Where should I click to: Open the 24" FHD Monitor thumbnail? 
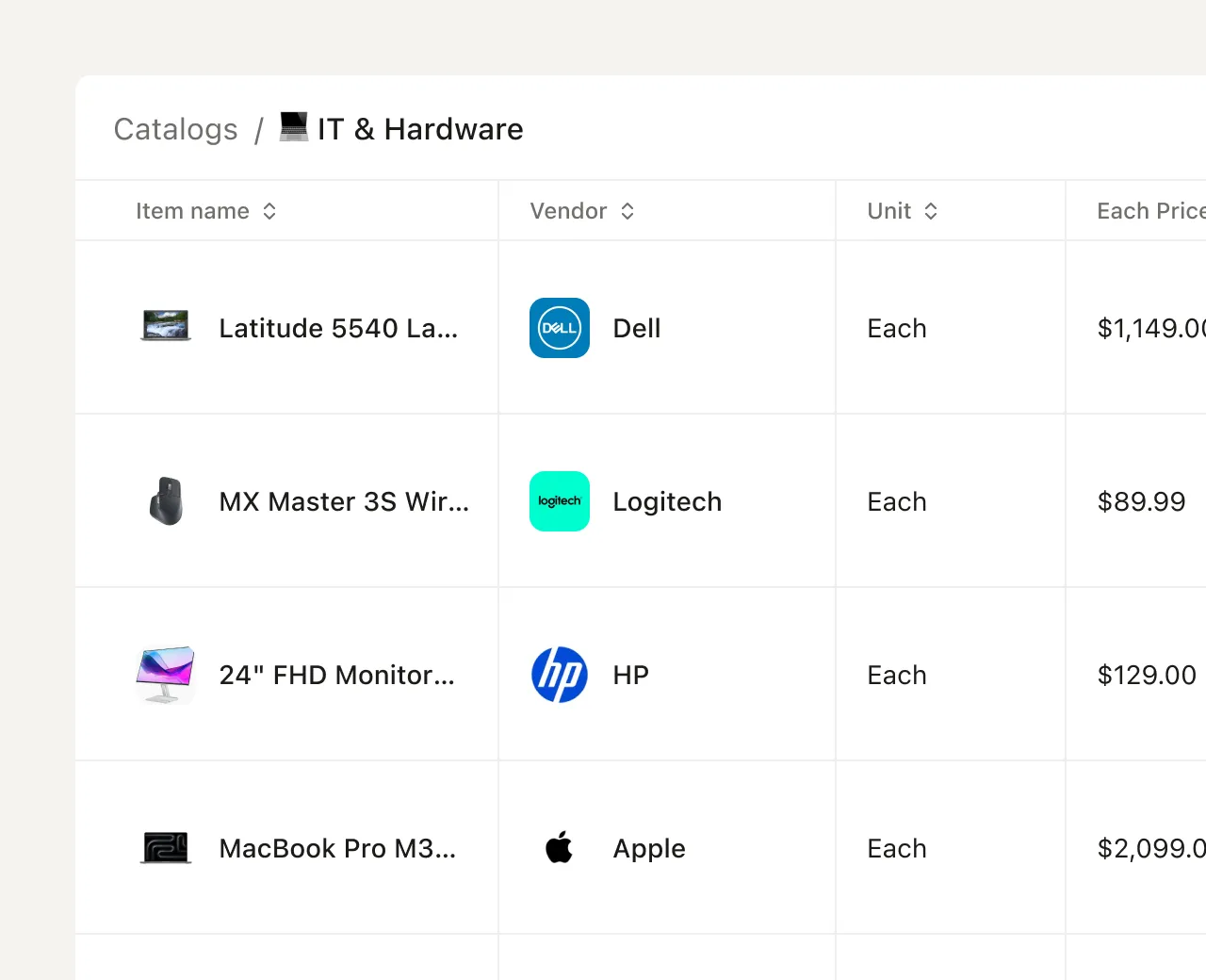coord(166,675)
